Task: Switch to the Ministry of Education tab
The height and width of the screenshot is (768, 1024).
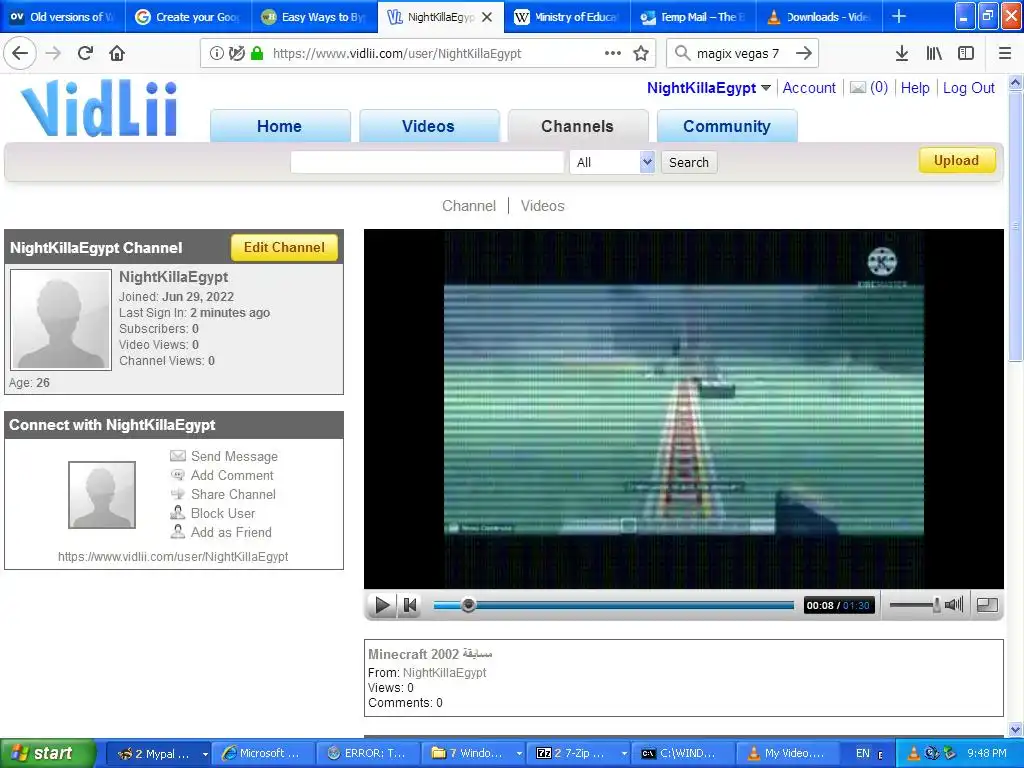Action: pos(567,17)
